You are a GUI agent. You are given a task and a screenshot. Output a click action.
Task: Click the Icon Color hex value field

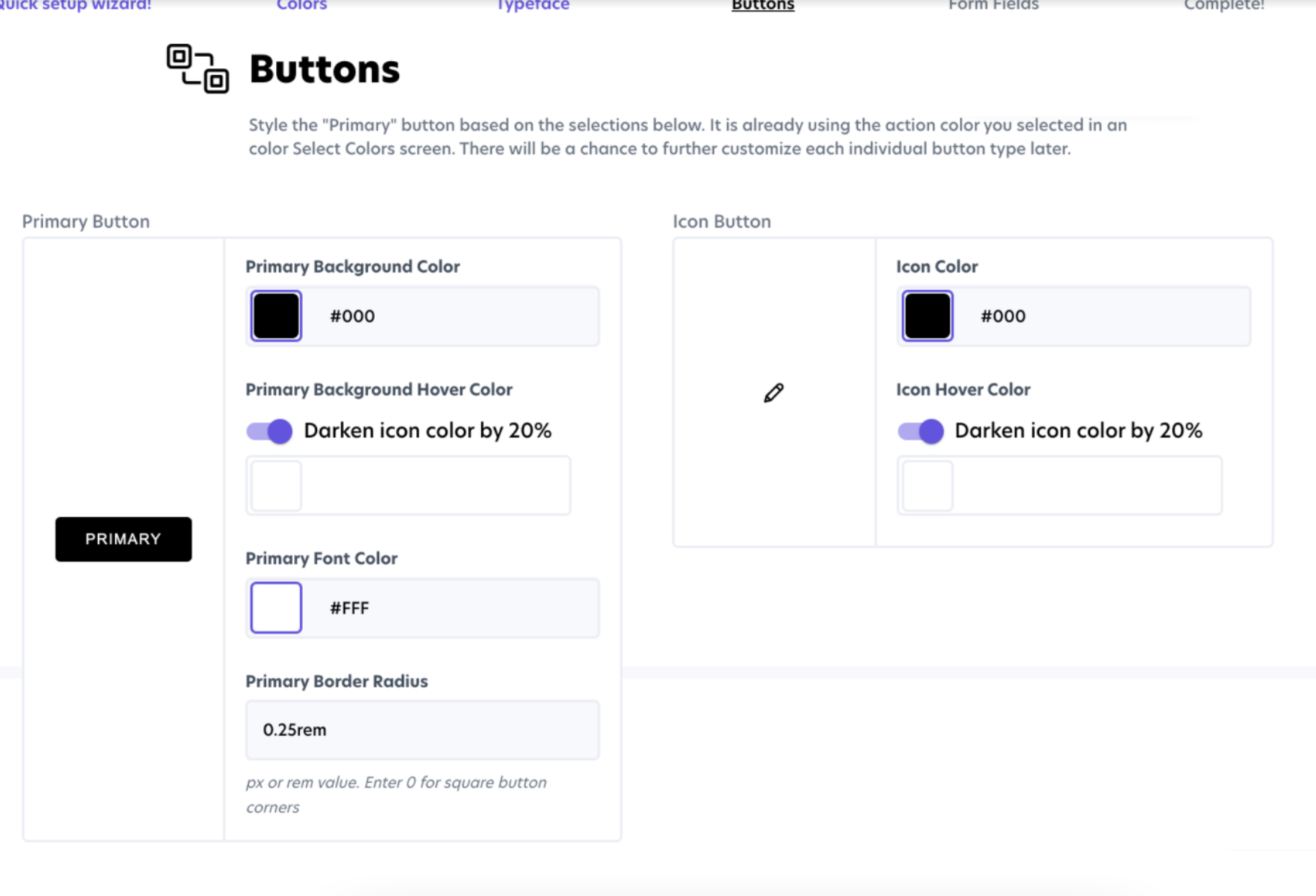click(x=1104, y=316)
